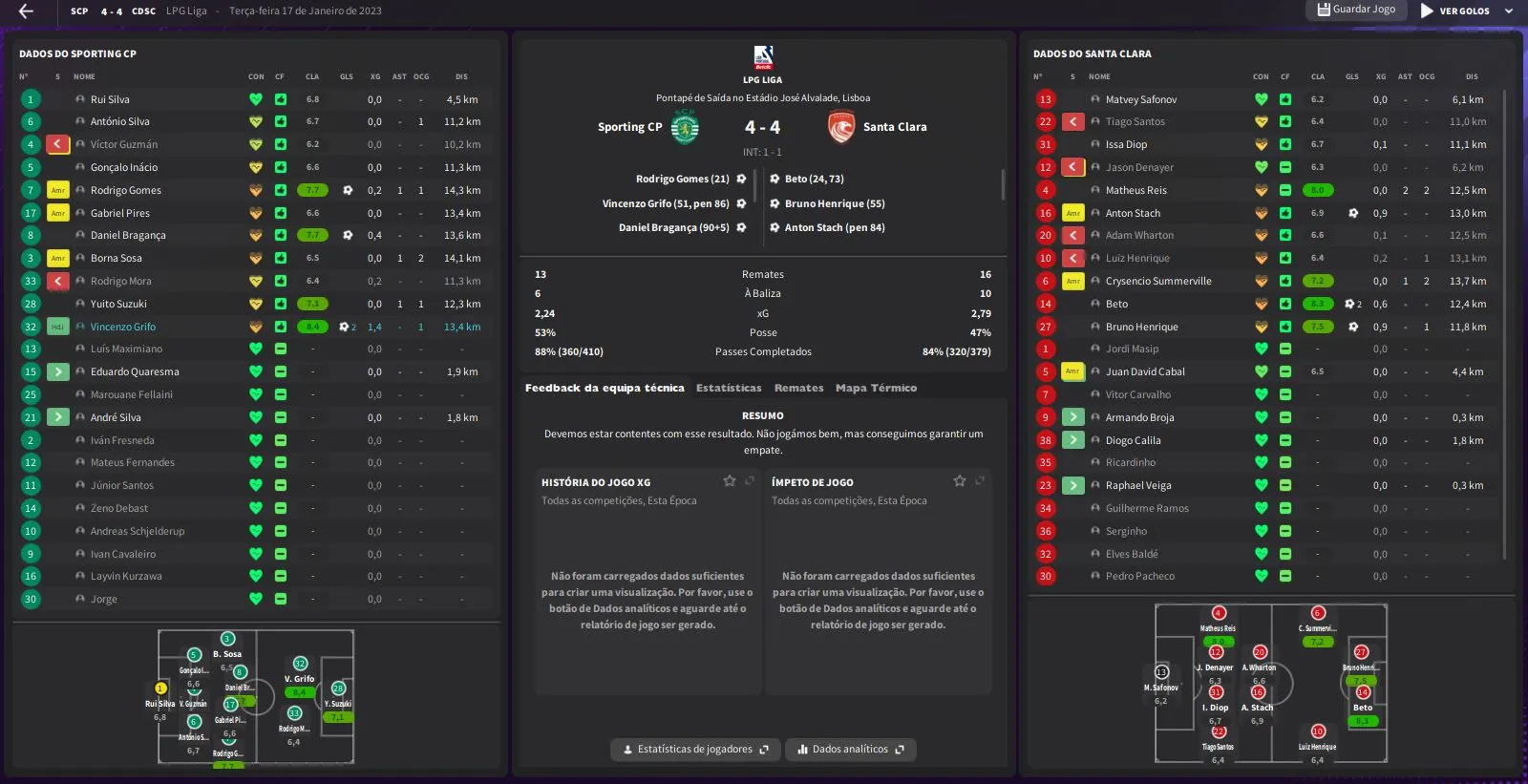
Task: Click Eduardo Quaresma's green substitution arrow
Action: (x=58, y=371)
